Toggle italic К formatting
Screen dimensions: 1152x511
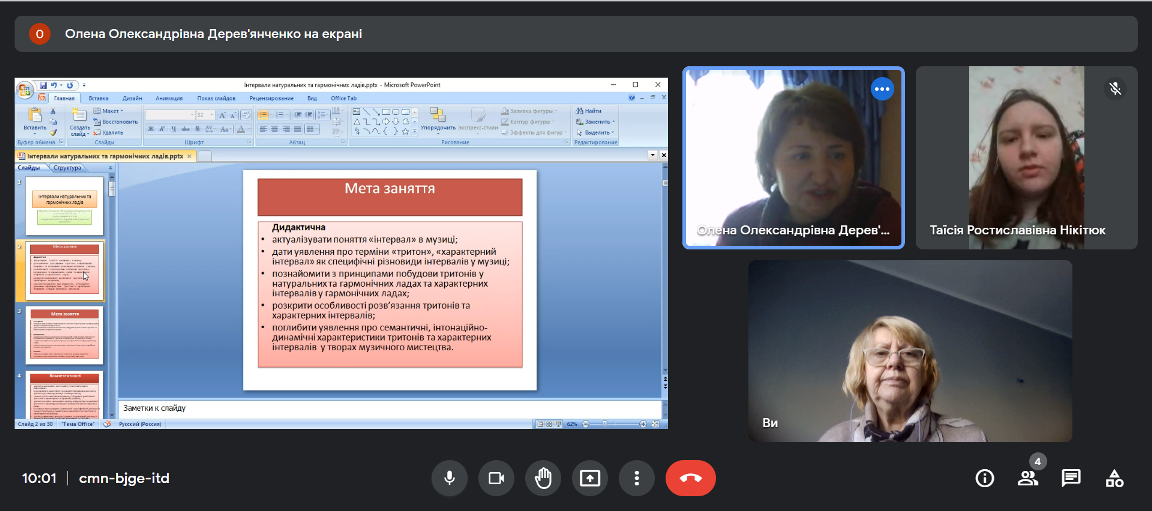click(162, 128)
